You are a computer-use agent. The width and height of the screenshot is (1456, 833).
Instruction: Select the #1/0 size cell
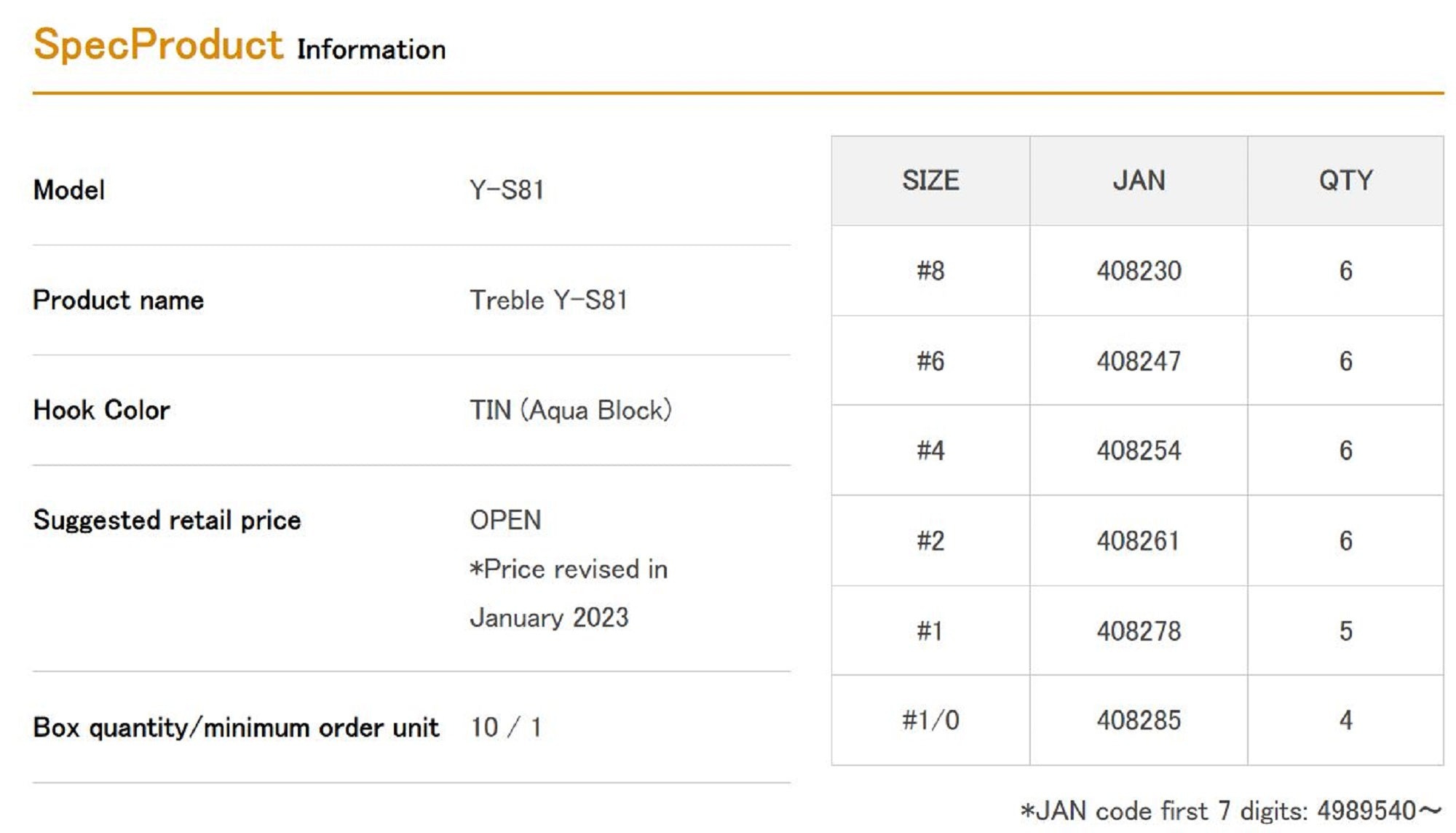[x=930, y=720]
